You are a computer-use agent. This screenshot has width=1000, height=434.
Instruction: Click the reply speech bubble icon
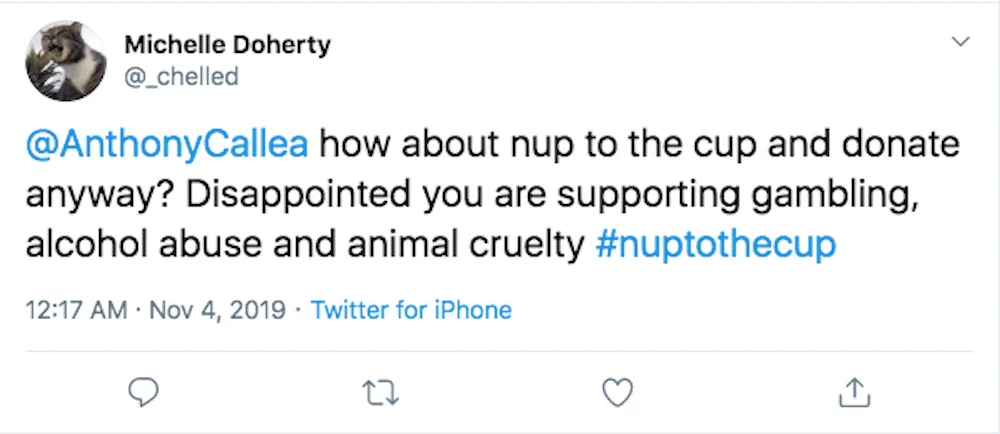(x=143, y=393)
